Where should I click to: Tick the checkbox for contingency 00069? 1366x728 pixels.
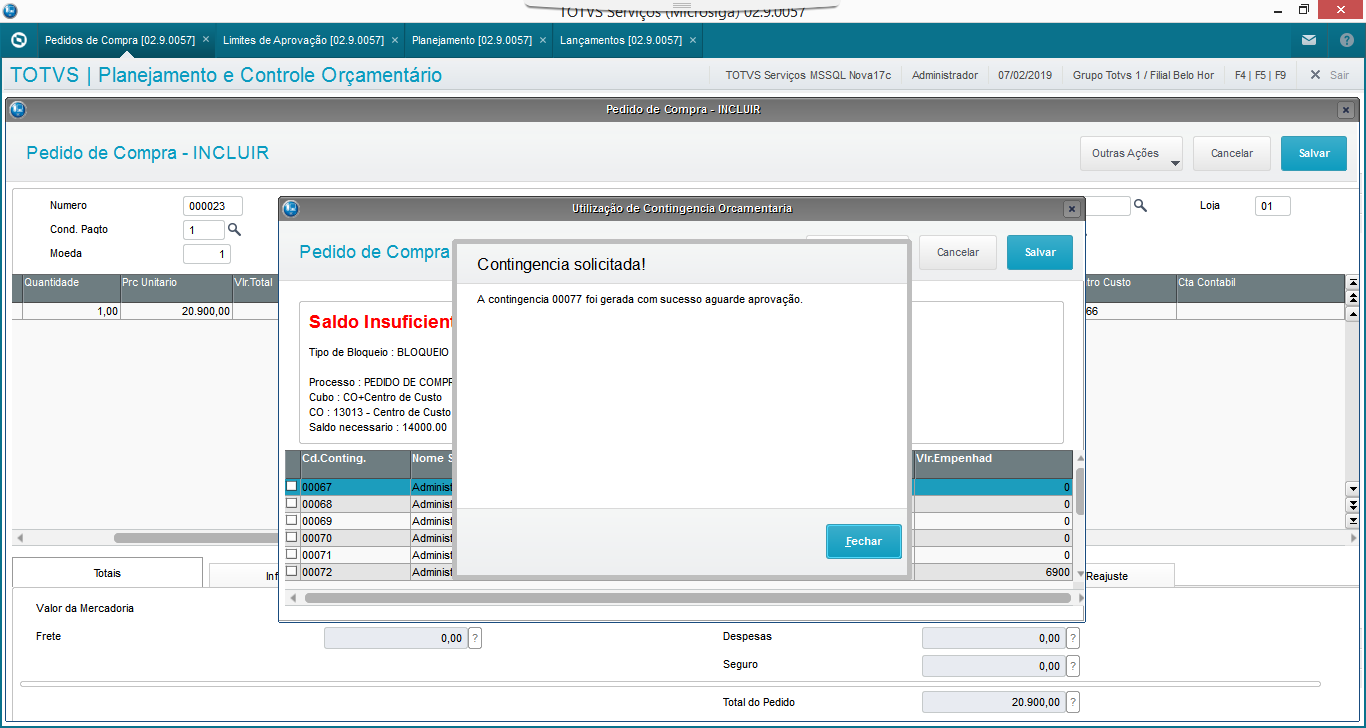point(292,521)
